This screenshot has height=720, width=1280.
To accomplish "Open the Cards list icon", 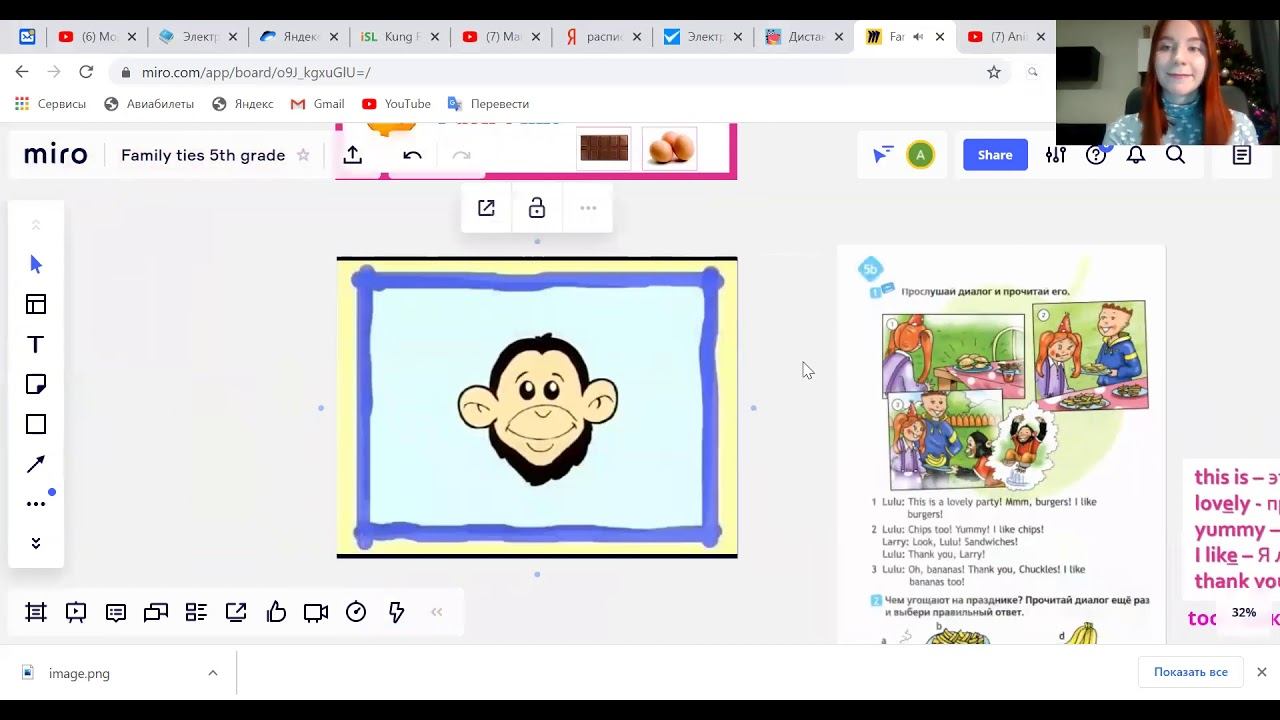I will [x=196, y=612].
